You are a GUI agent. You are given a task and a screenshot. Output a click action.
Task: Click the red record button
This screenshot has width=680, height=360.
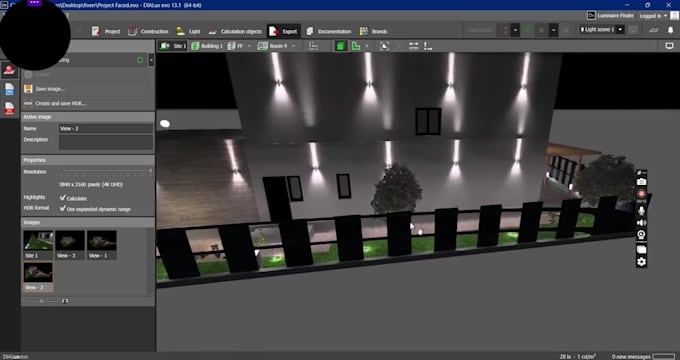(x=641, y=193)
